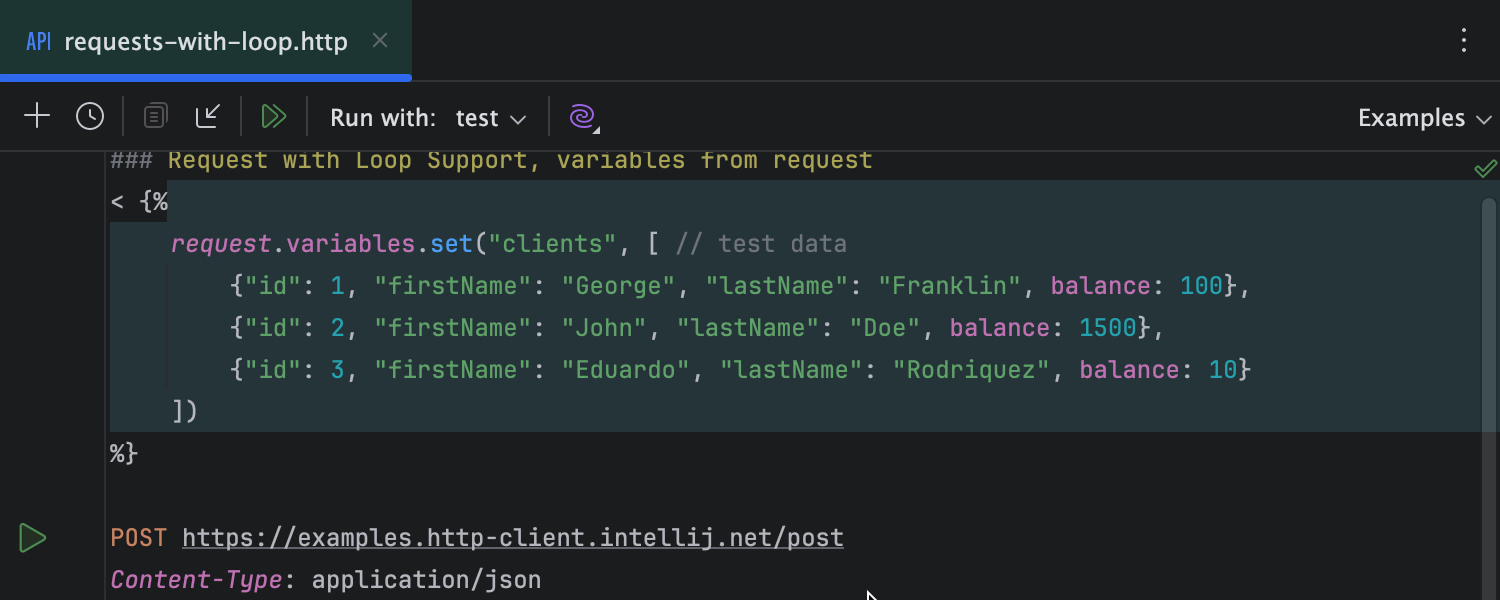This screenshot has height=600, width=1500.
Task: Click the "George" firstName value
Action: (618, 286)
